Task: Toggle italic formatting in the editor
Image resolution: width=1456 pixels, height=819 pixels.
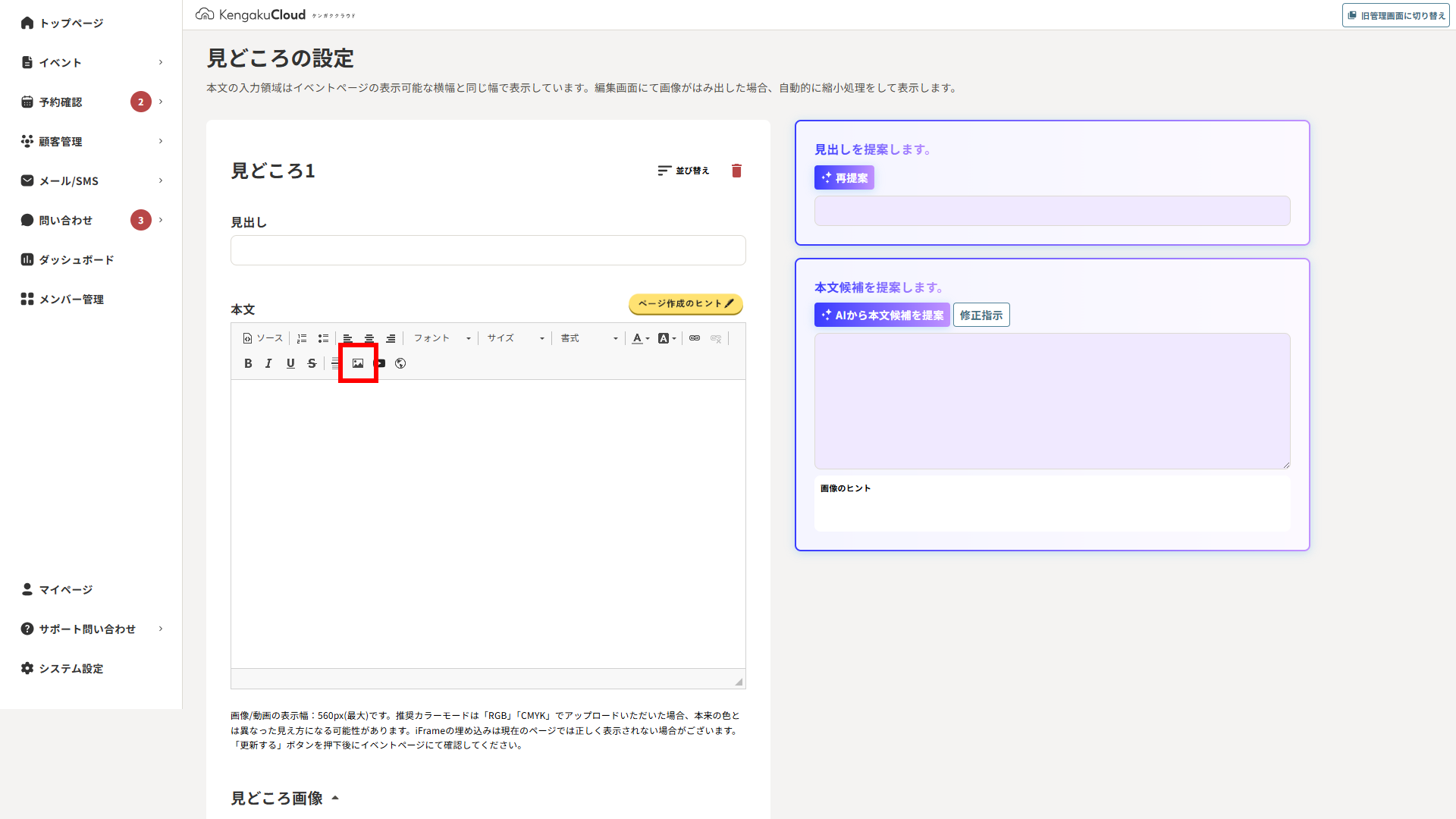Action: [268, 363]
